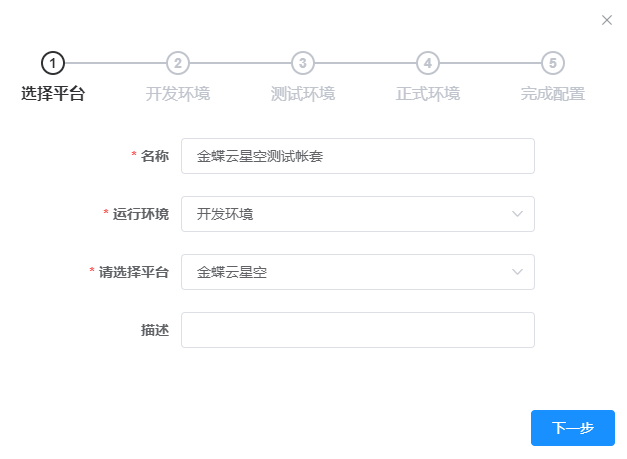Click the step 4 circle icon
The height and width of the screenshot is (459, 627).
(x=428, y=63)
